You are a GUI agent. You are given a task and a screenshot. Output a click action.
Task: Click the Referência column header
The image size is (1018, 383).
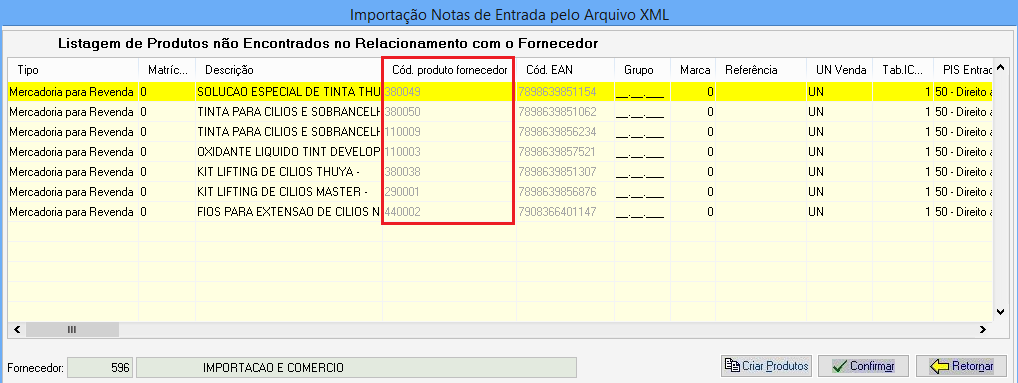[762, 69]
